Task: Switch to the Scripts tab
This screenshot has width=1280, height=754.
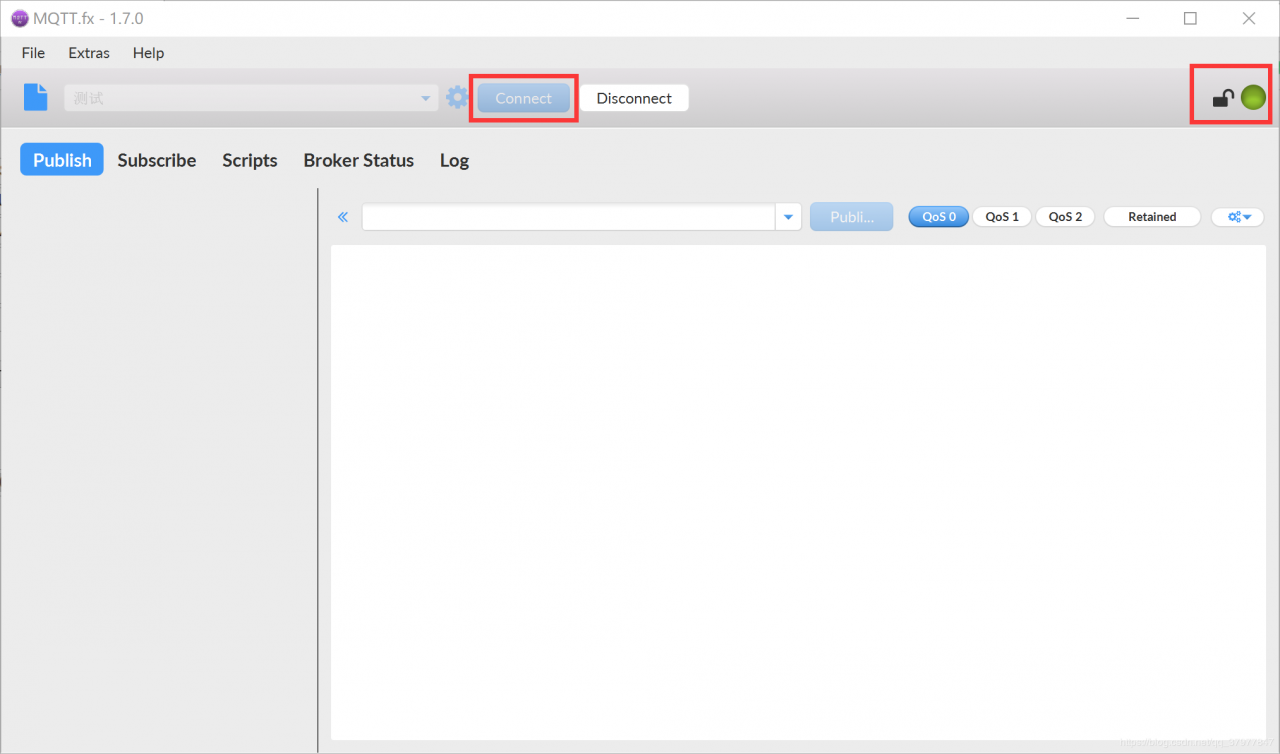Action: (250, 160)
